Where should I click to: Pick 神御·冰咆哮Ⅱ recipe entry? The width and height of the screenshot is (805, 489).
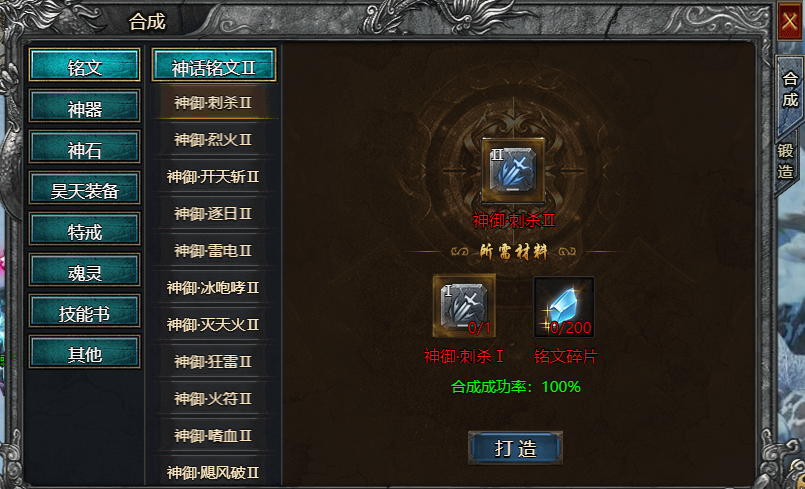(213, 288)
